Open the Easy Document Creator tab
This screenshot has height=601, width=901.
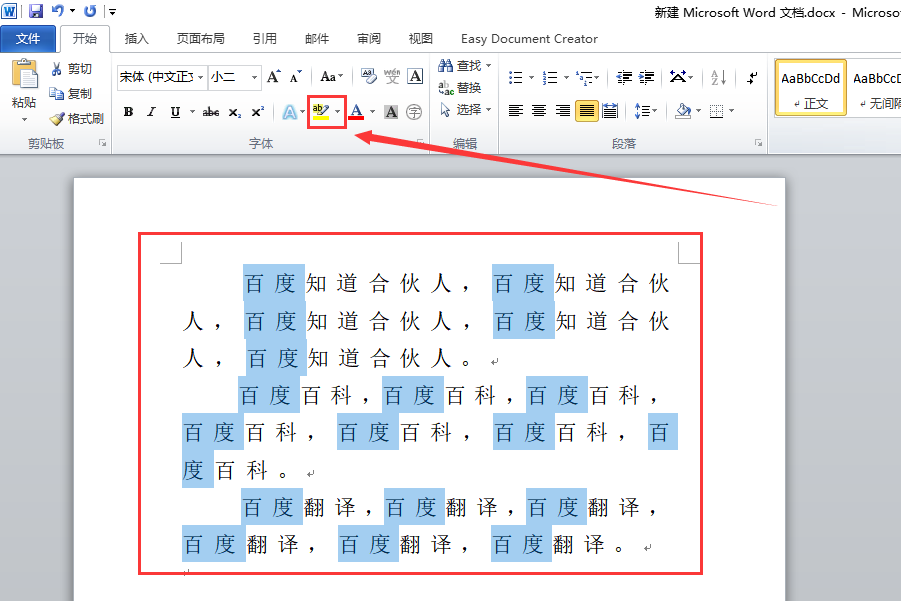529,39
